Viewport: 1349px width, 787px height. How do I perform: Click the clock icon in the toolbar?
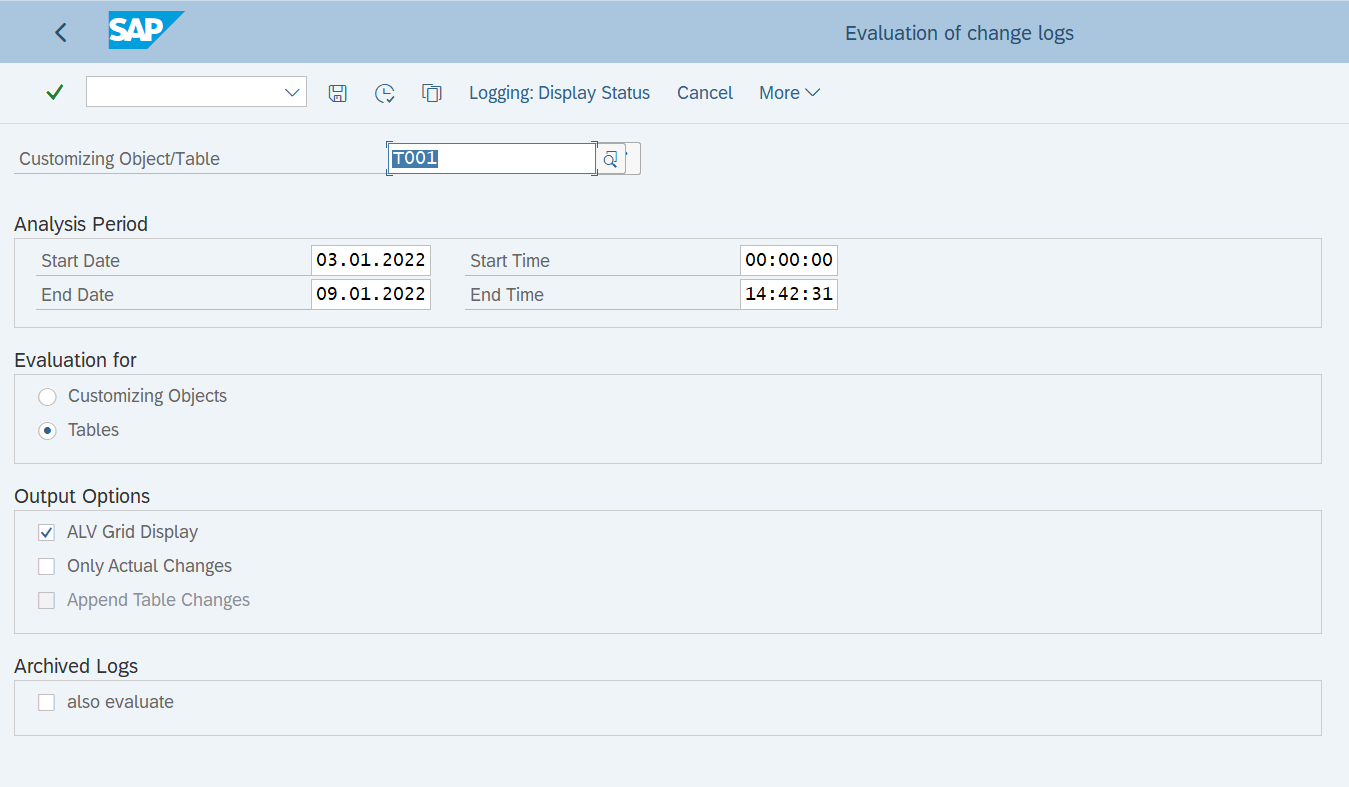click(x=385, y=93)
